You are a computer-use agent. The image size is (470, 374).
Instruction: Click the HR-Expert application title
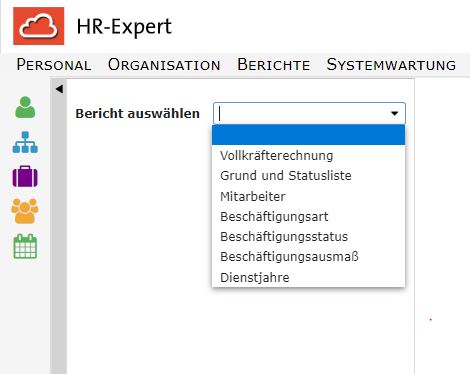(x=124, y=27)
